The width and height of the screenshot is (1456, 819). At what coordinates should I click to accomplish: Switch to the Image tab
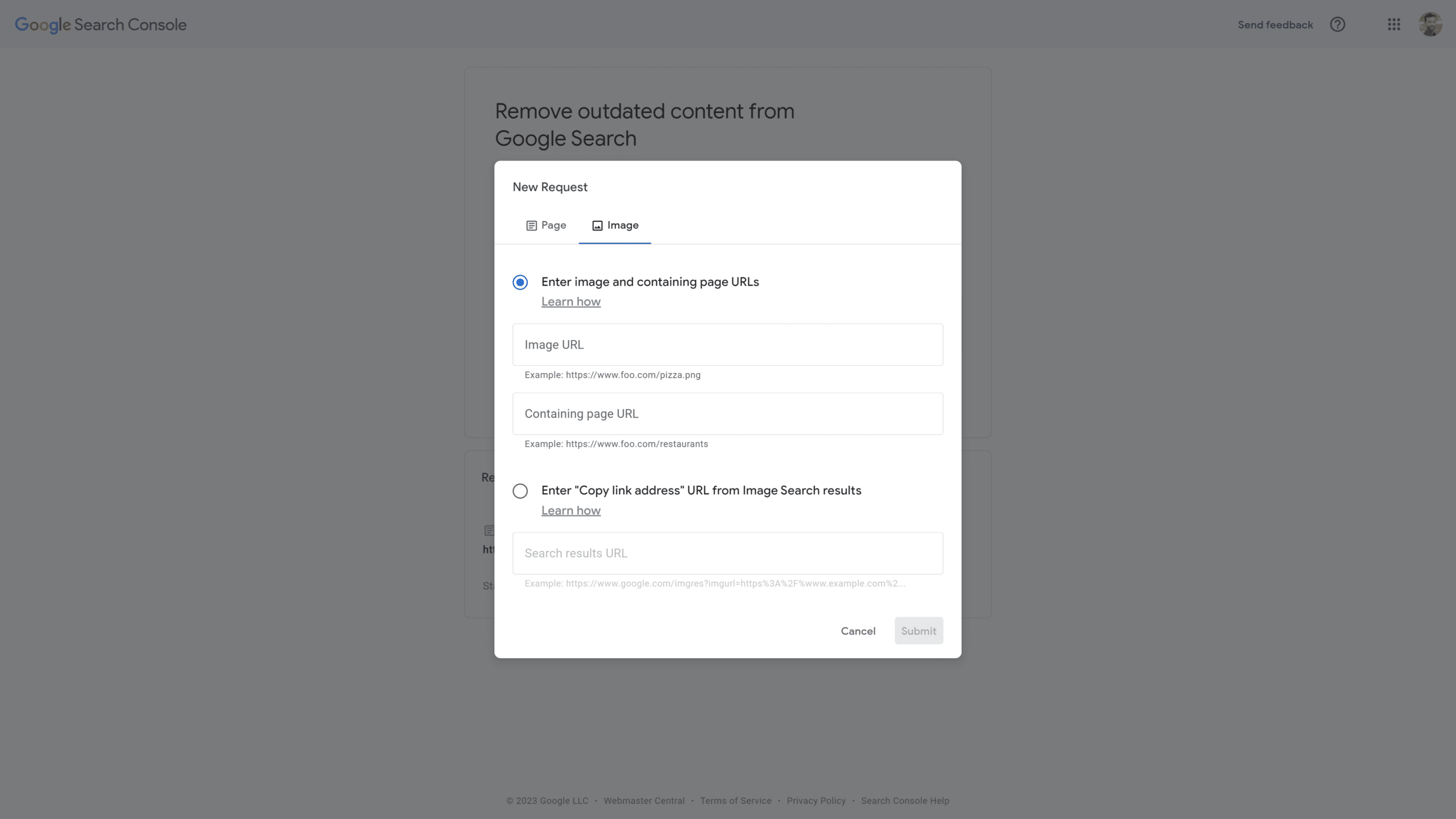tap(615, 225)
